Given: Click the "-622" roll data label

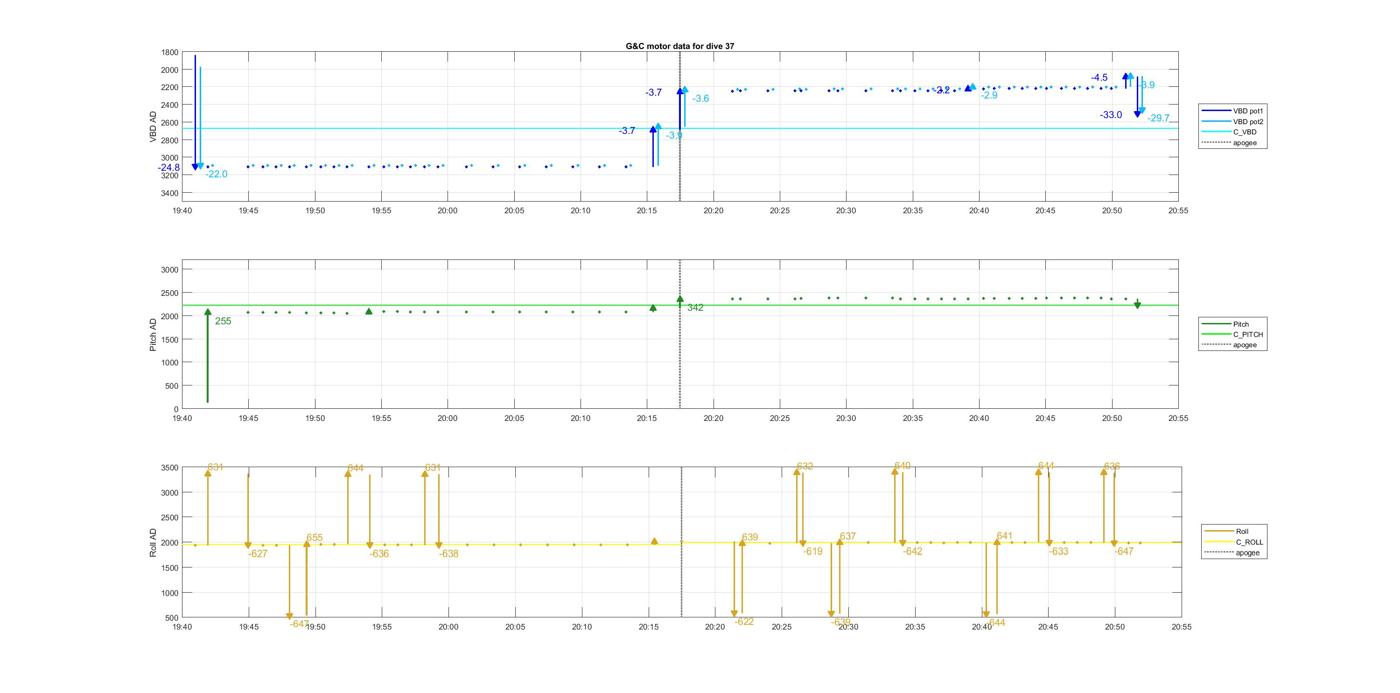Looking at the screenshot, I should click(x=744, y=621).
